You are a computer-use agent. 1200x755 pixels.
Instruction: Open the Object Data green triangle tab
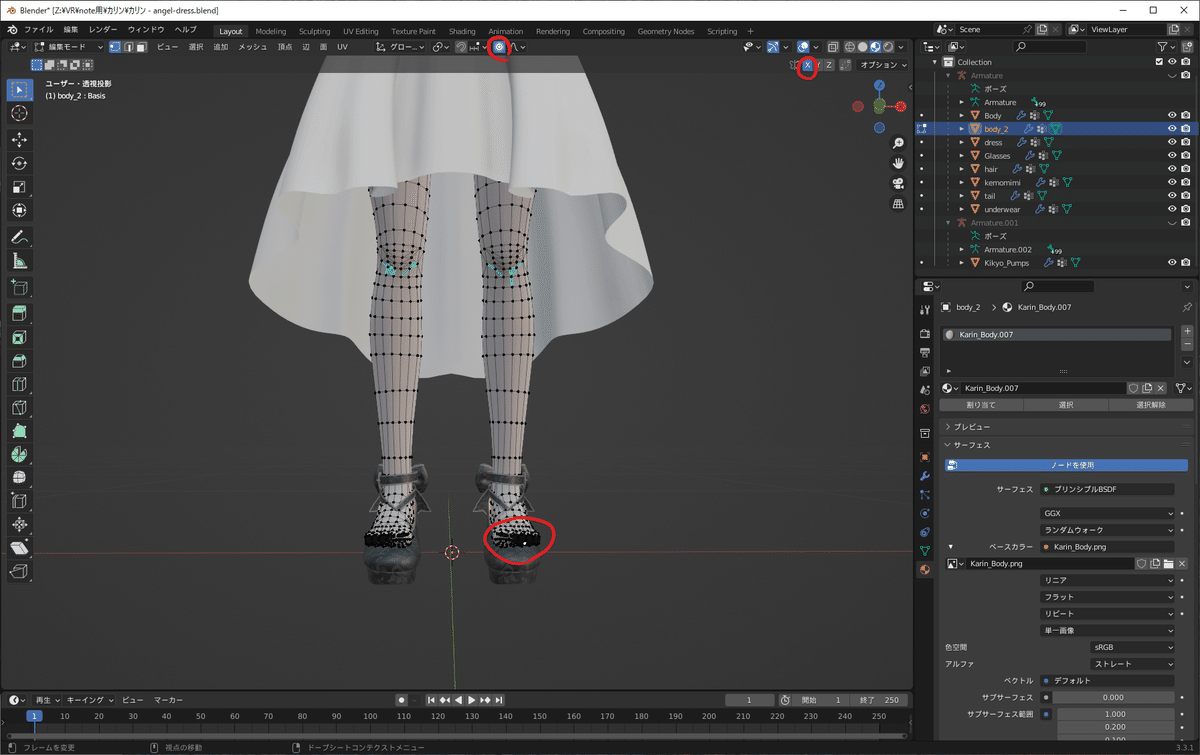(x=925, y=550)
